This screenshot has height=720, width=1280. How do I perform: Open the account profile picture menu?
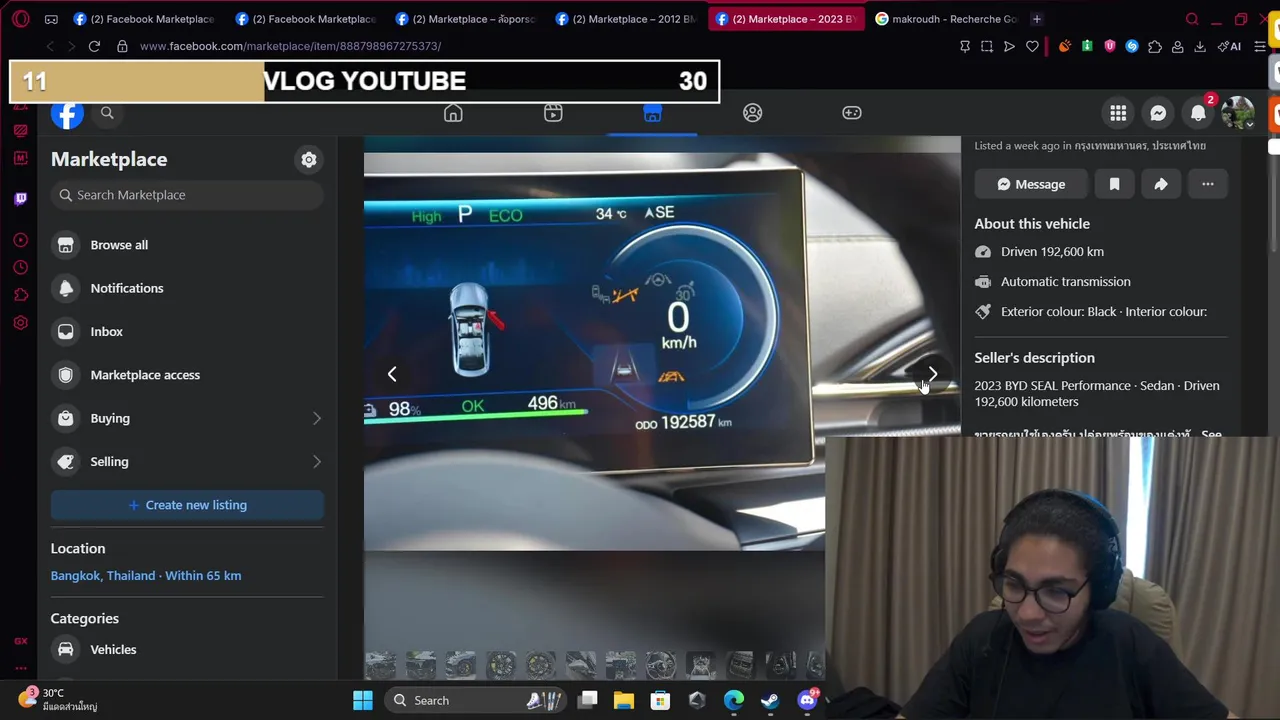1238,113
